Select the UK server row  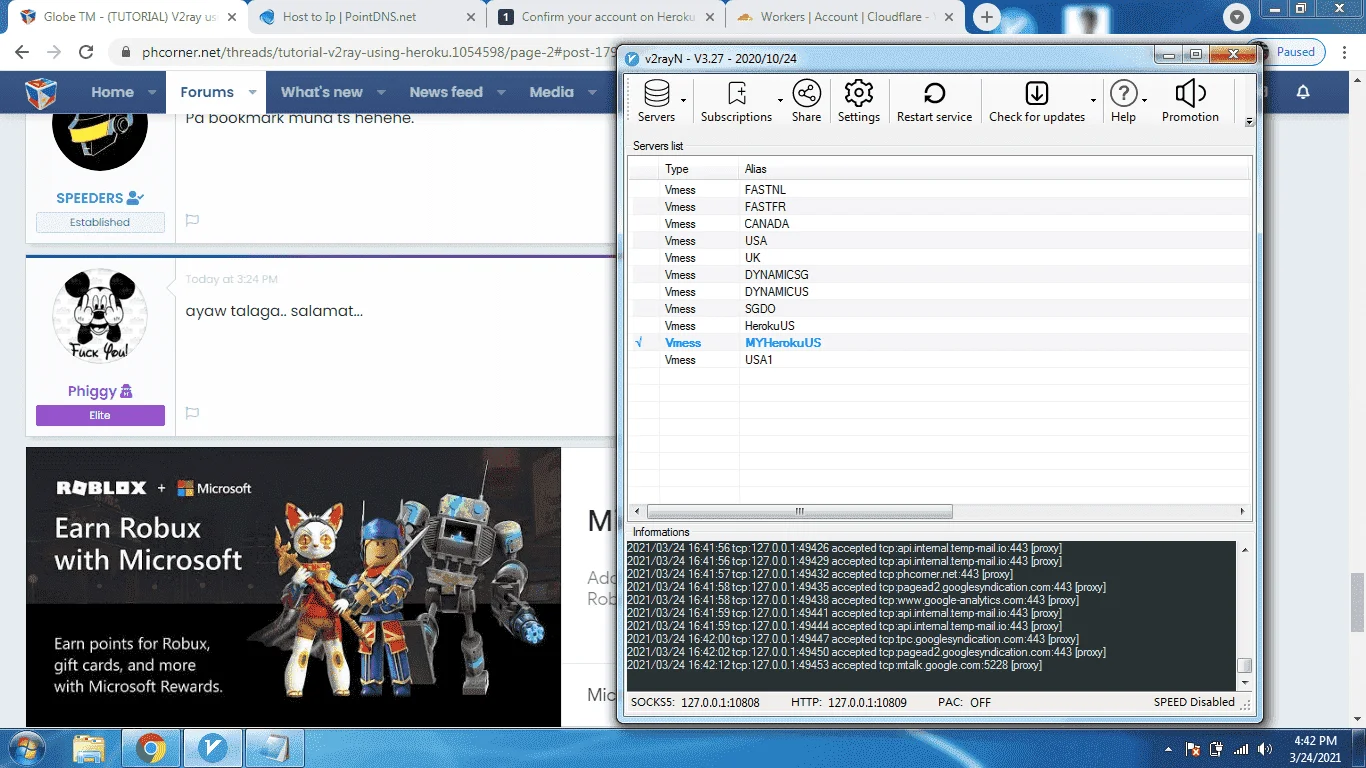pyautogui.click(x=940, y=258)
